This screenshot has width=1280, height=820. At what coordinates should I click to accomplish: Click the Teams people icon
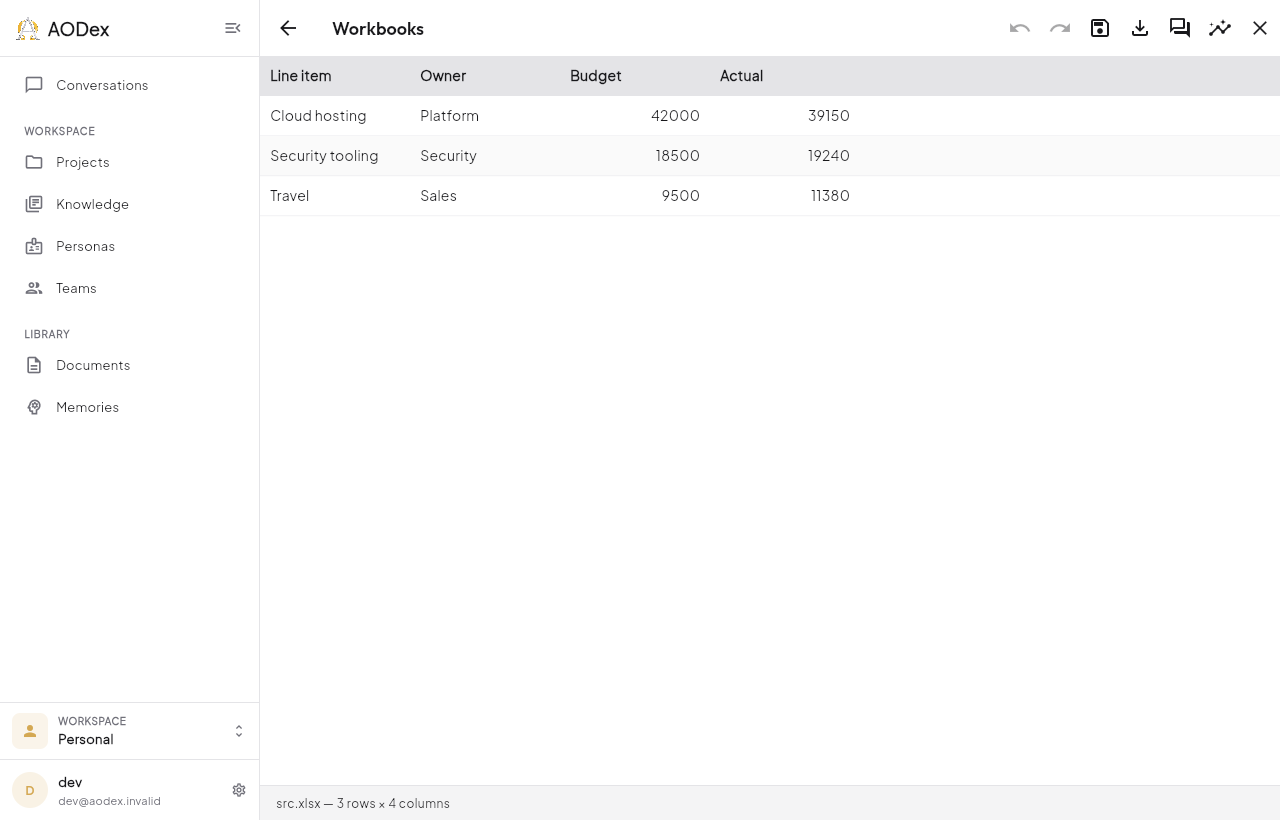click(34, 288)
